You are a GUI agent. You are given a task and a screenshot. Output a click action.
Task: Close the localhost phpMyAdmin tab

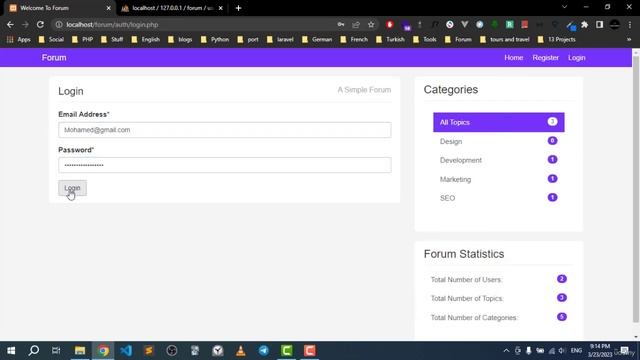pyautogui.click(x=220, y=8)
